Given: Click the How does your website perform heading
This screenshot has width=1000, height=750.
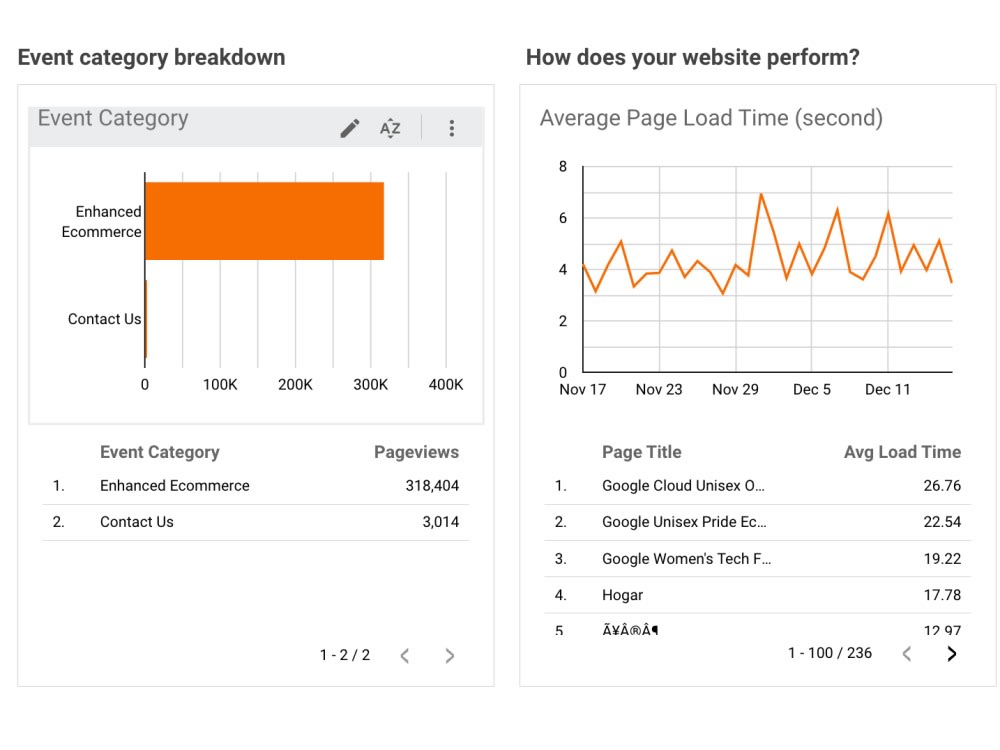Looking at the screenshot, I should click(x=693, y=57).
